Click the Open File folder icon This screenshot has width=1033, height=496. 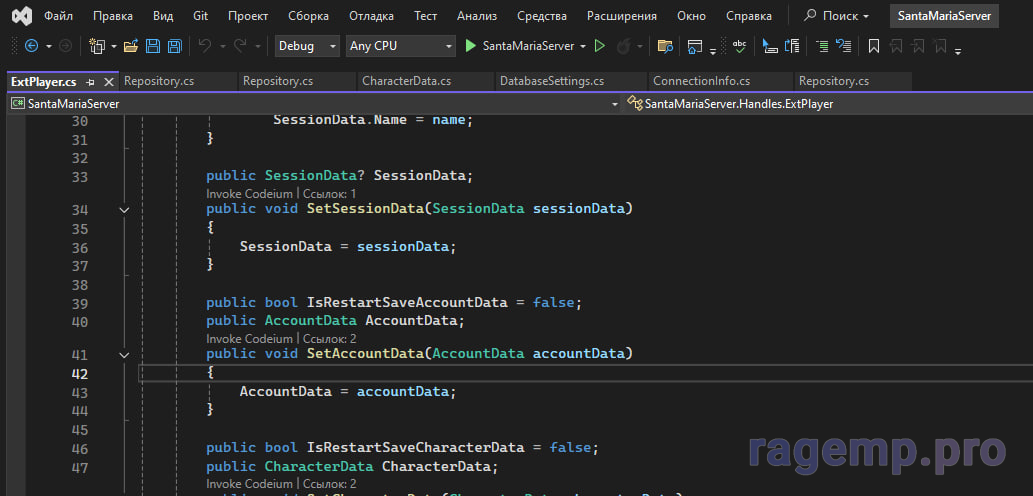tap(131, 46)
